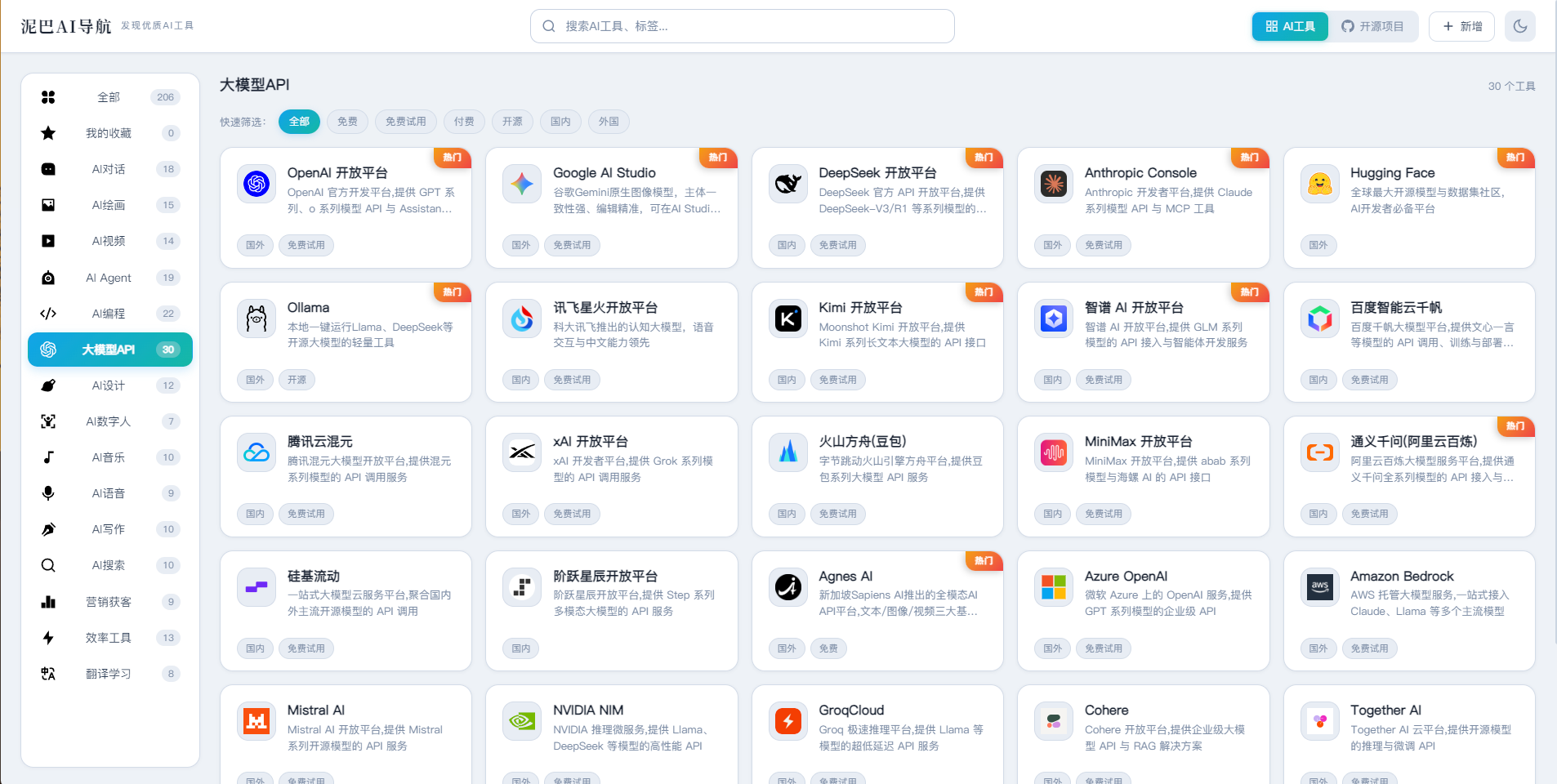The image size is (1557, 784).
Task: Select the AI Agent sidebar category
Action: coord(110,278)
